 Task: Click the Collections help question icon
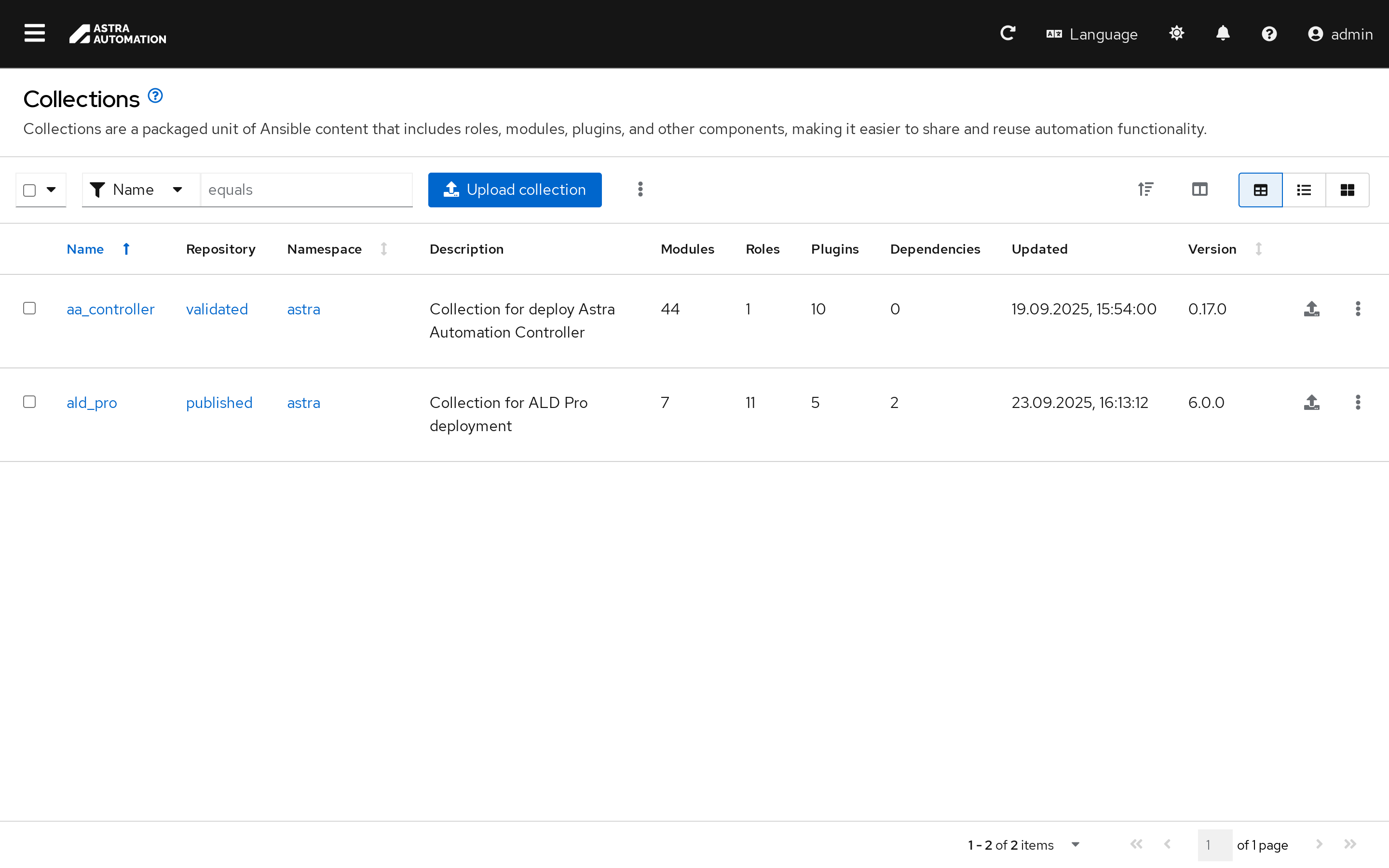pyautogui.click(x=155, y=96)
